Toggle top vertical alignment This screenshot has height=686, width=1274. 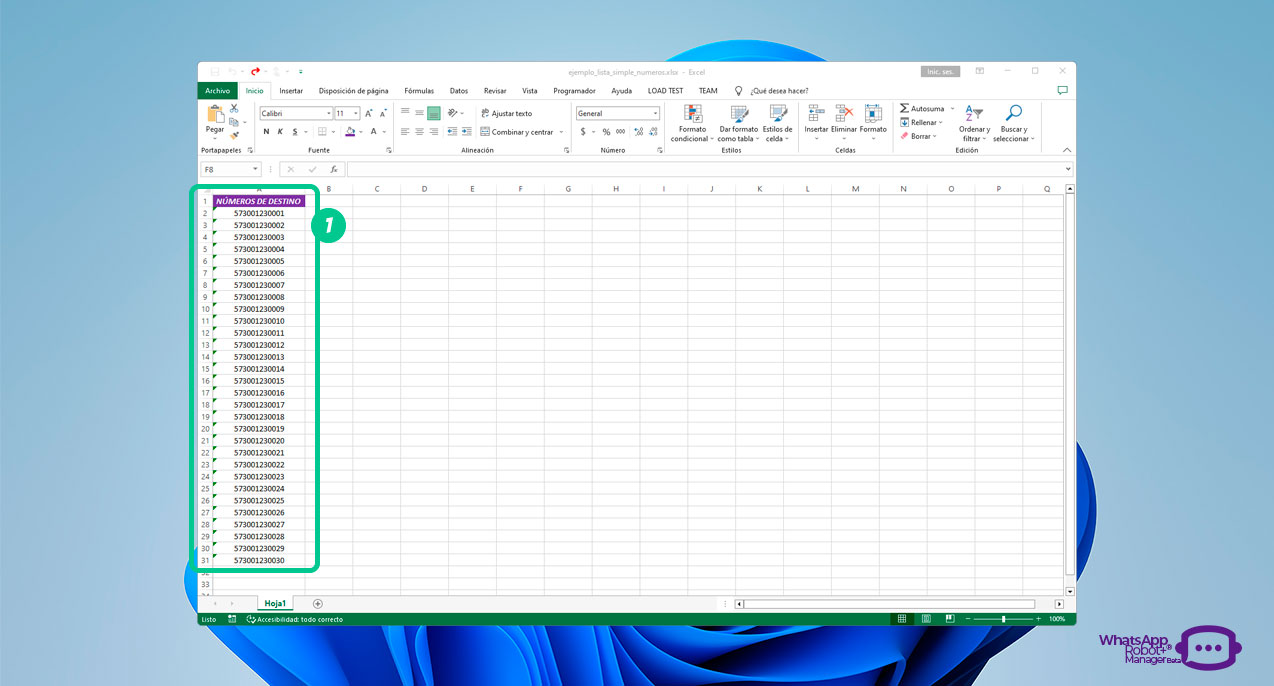(405, 114)
